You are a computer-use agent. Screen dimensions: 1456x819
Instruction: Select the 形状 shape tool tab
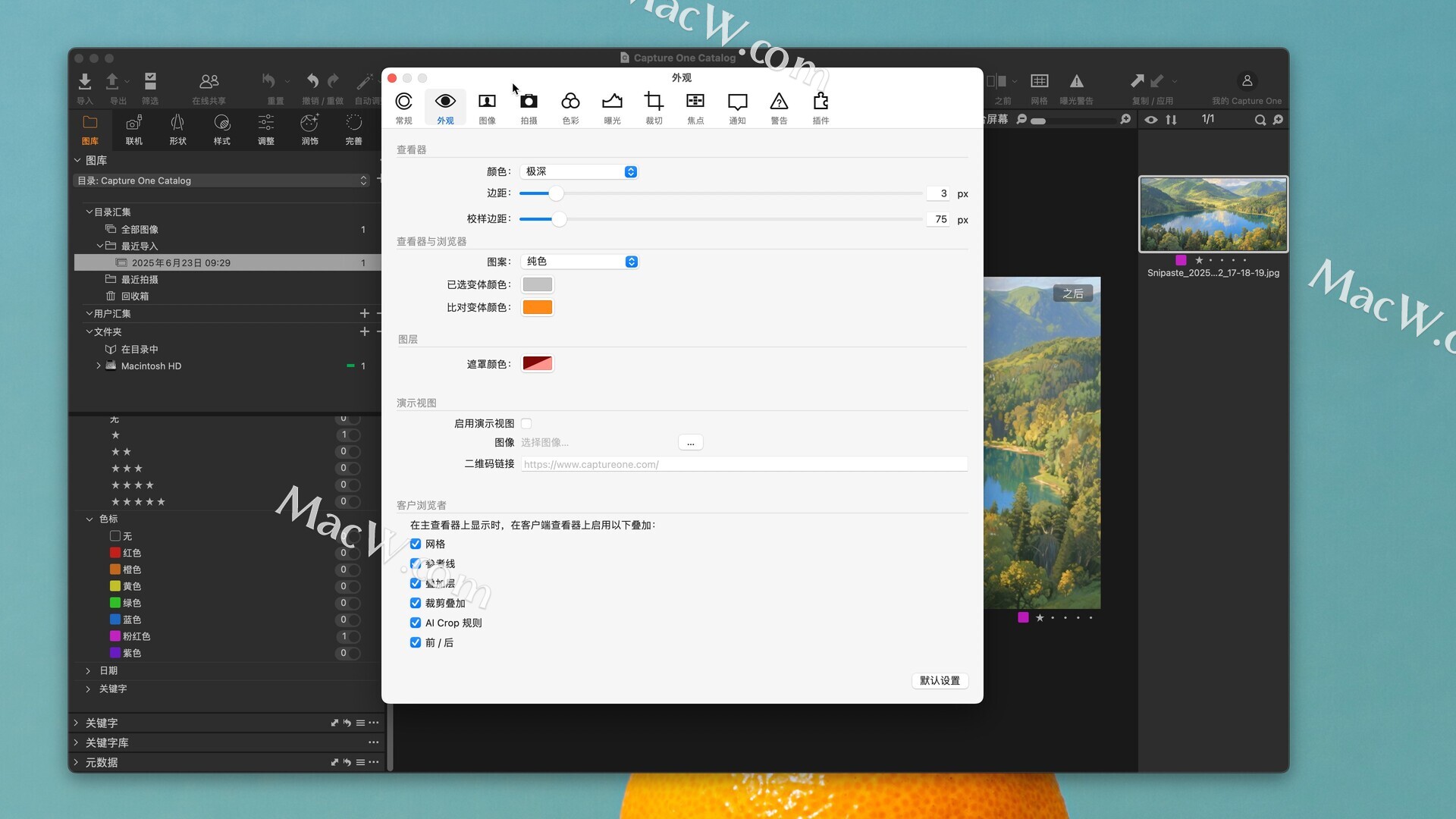[178, 129]
